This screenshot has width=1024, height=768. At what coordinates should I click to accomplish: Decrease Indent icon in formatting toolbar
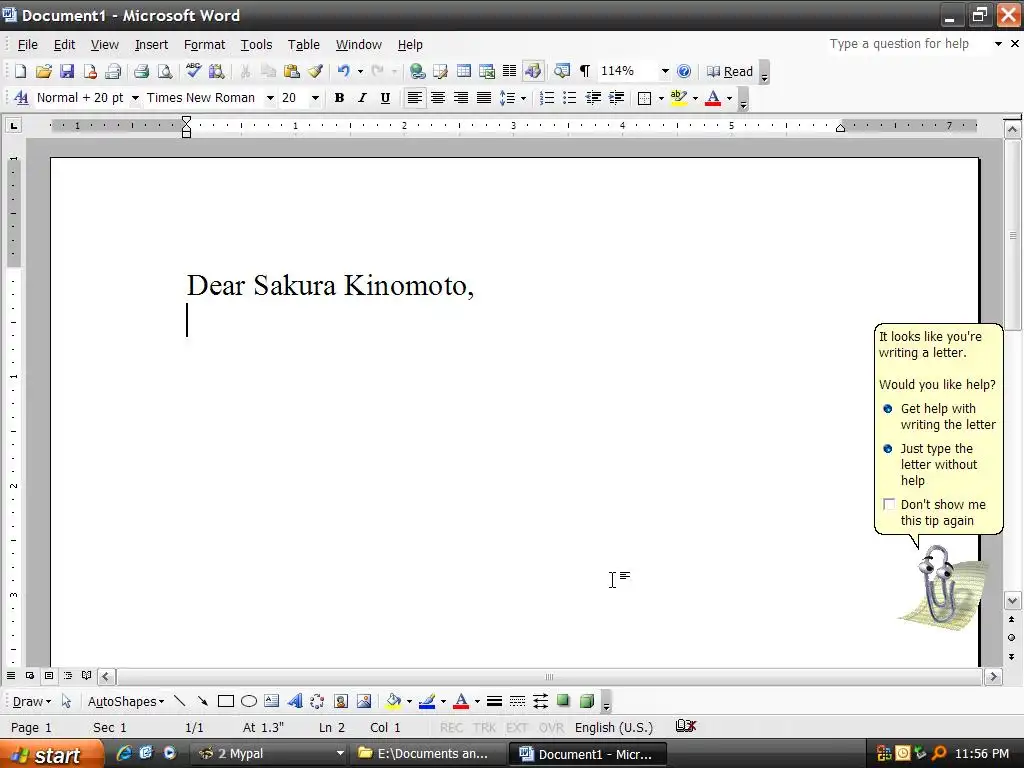593,98
